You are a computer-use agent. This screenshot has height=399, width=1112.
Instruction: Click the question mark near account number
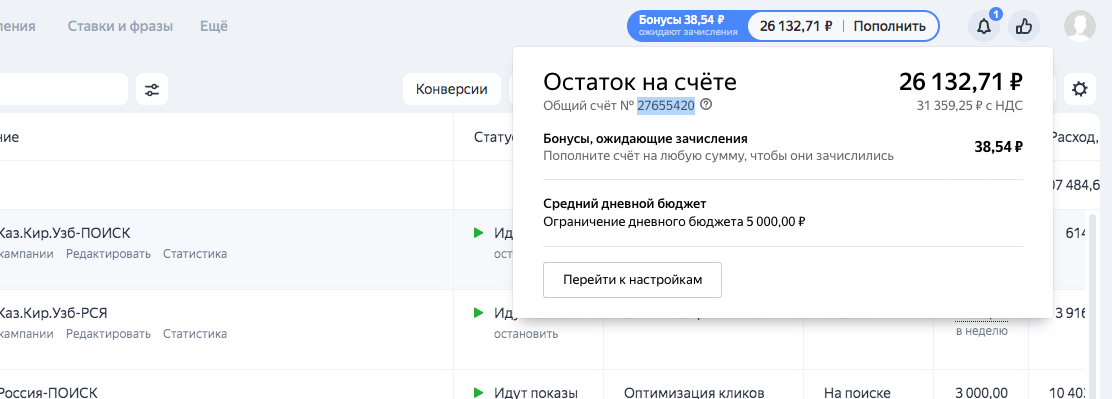tap(706, 105)
